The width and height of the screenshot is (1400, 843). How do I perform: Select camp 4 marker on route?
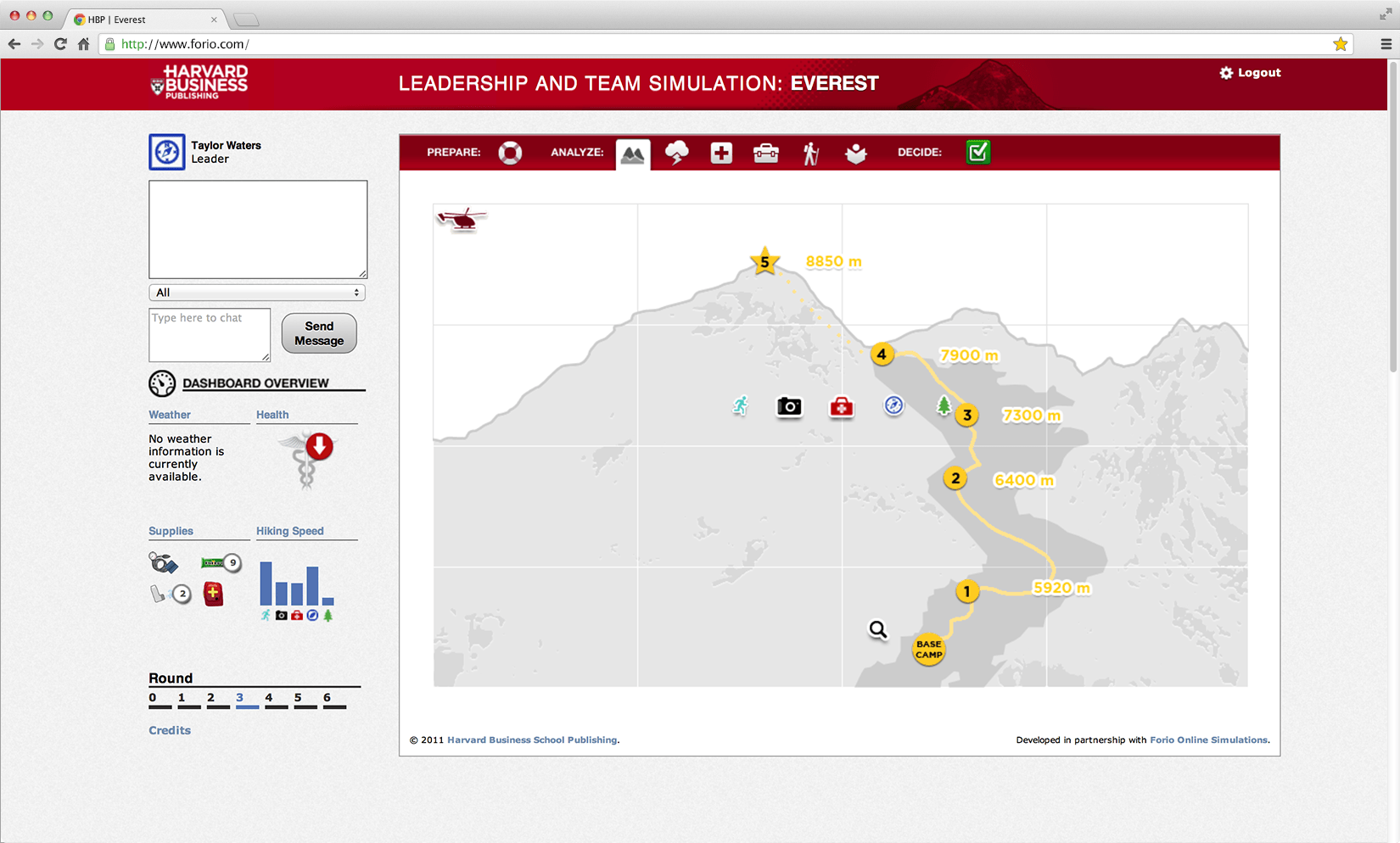882,355
